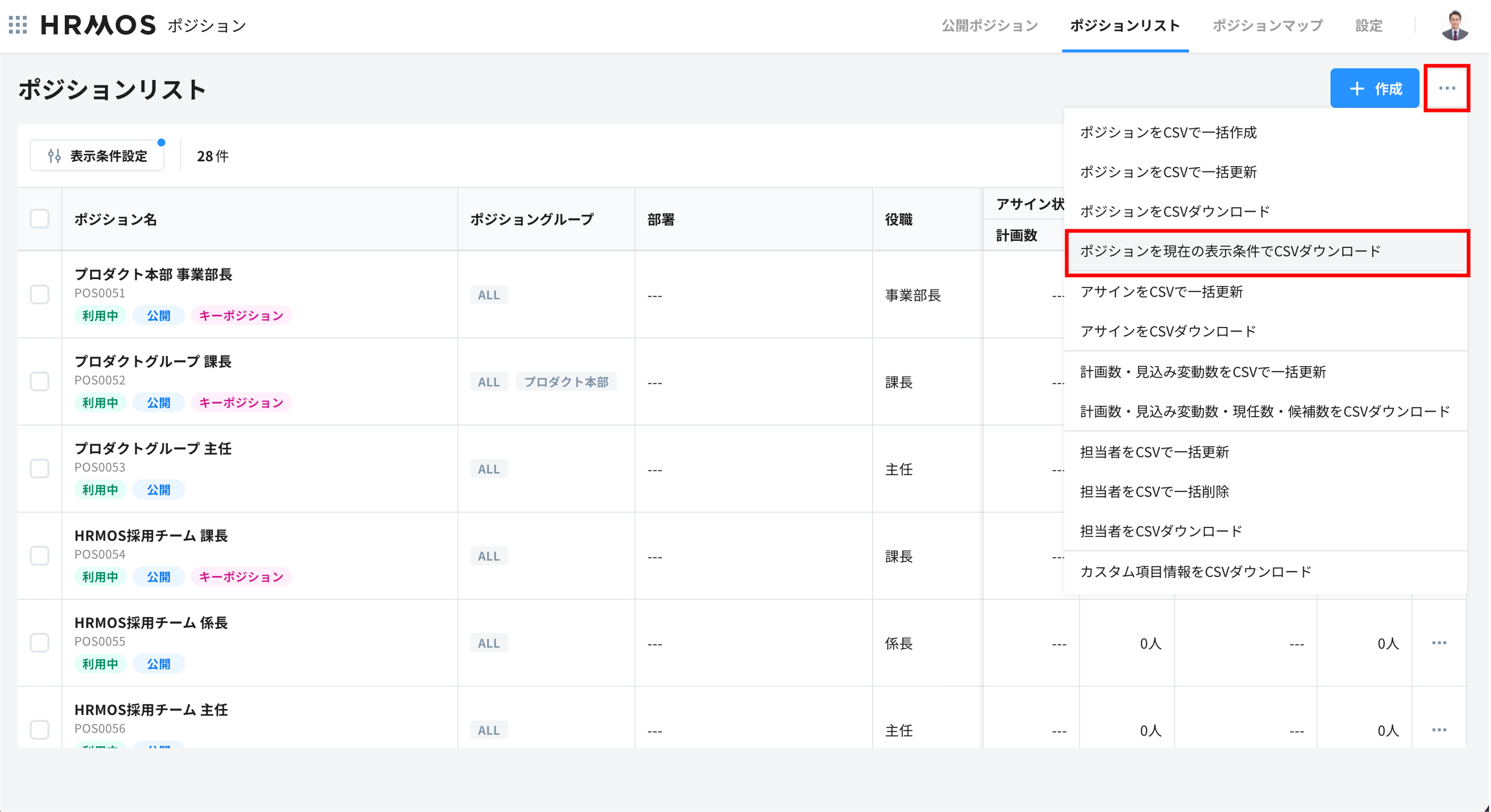Open the 設定 tab

1368,25
